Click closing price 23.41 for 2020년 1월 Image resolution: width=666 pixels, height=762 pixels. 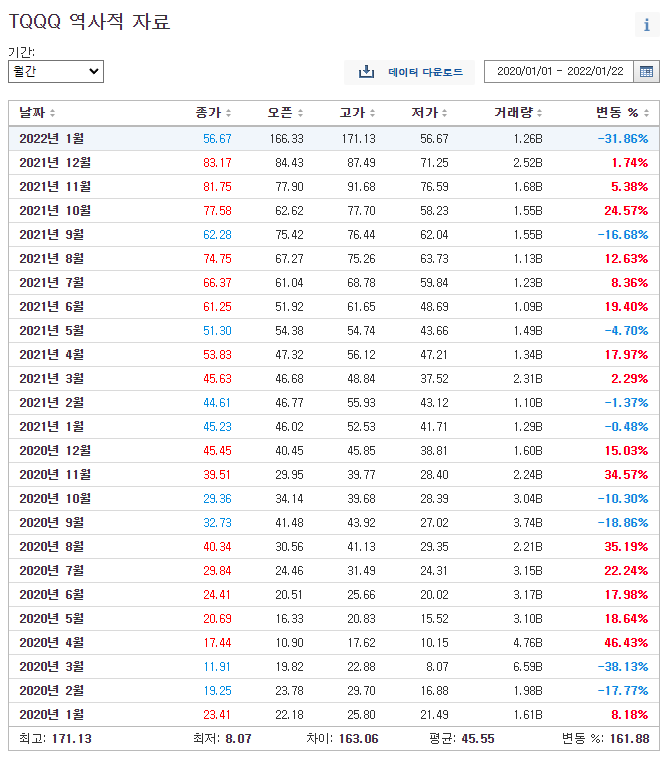tap(217, 715)
